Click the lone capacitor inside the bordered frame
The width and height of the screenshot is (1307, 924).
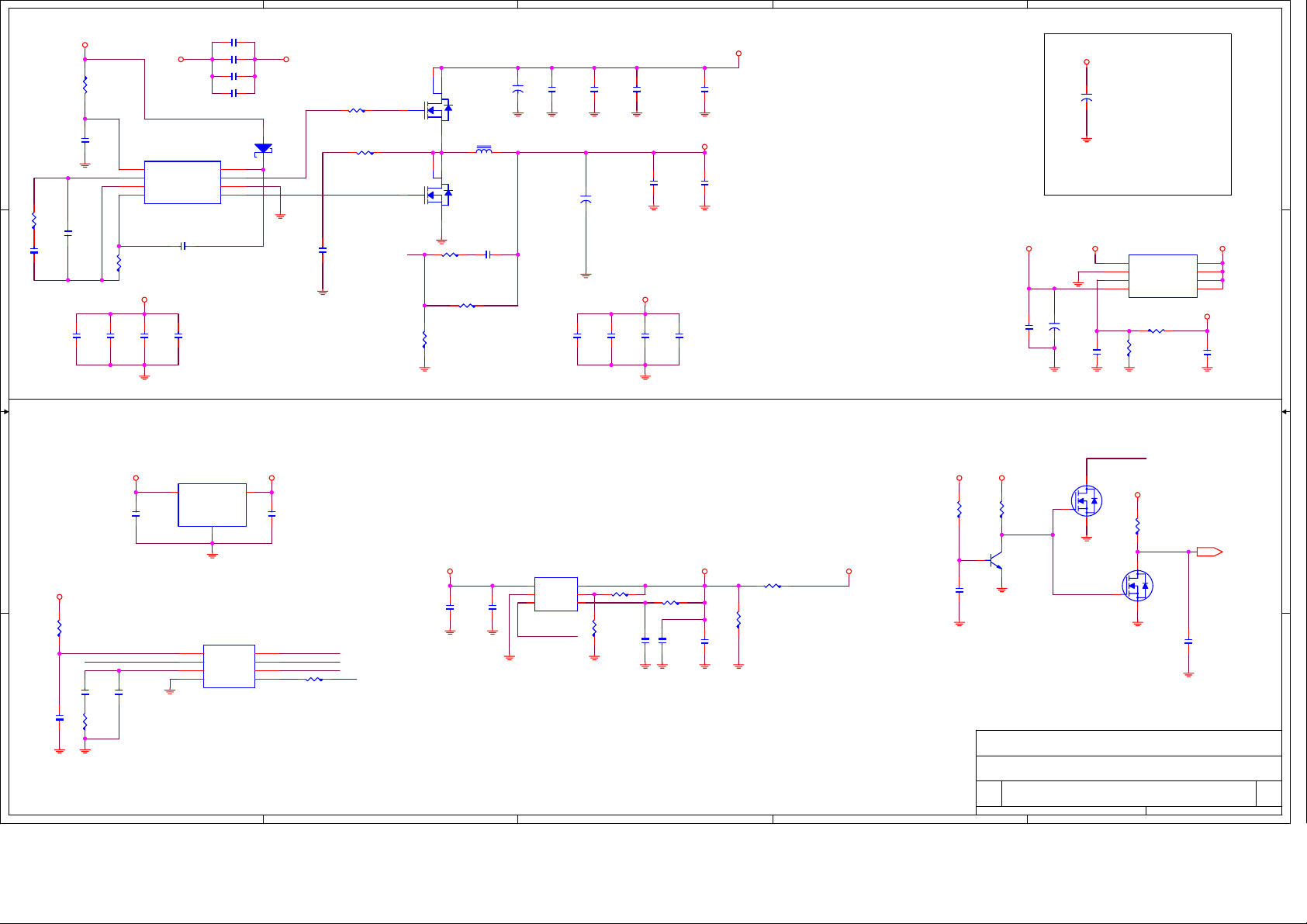[x=1087, y=99]
